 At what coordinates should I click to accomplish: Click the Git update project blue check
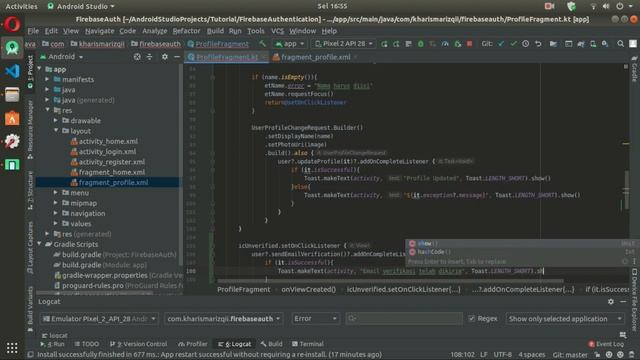[501, 44]
